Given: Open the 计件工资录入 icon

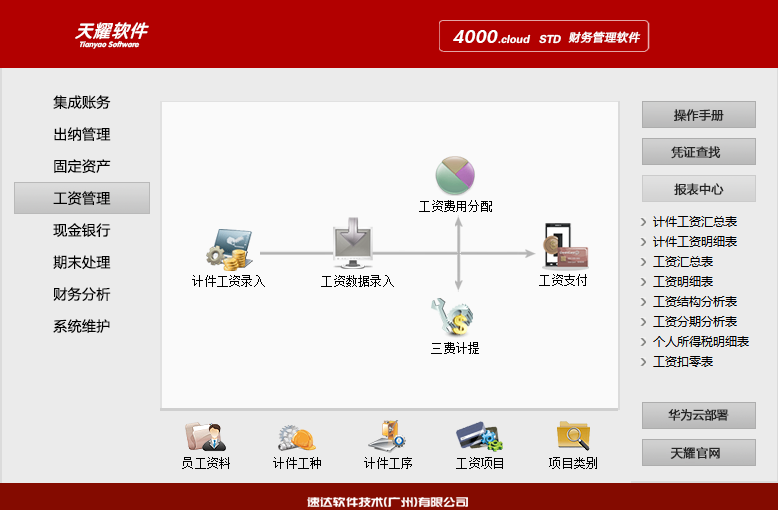Looking at the screenshot, I should pyautogui.click(x=229, y=250).
